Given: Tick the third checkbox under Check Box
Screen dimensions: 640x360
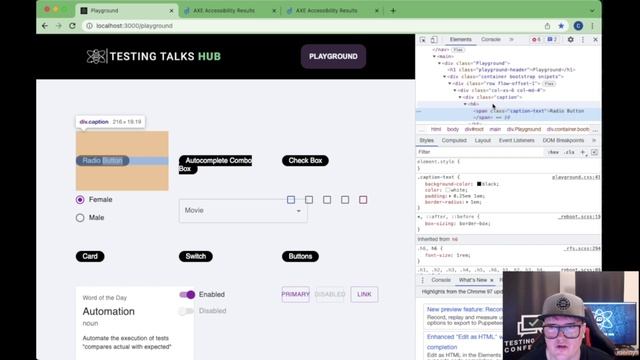Looking at the screenshot, I should (327, 200).
